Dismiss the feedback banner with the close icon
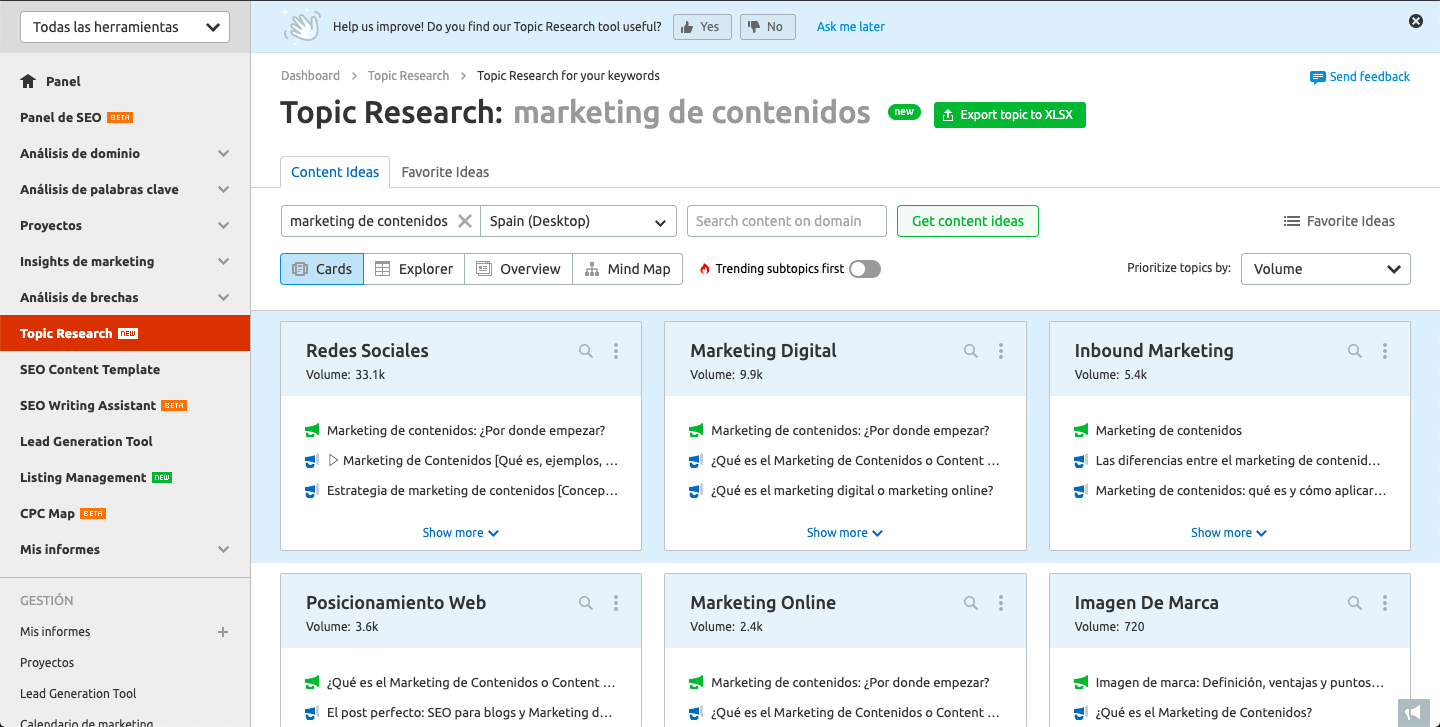Image resolution: width=1440 pixels, height=727 pixels. [1416, 21]
